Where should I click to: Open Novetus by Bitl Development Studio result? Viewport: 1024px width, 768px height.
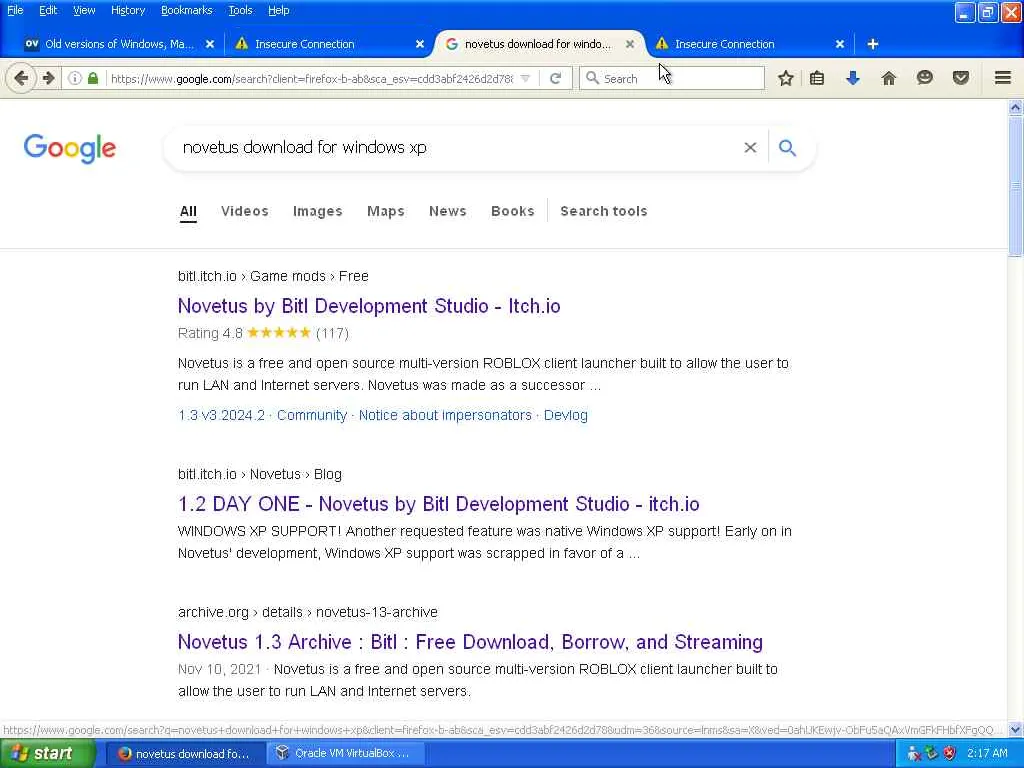point(369,306)
